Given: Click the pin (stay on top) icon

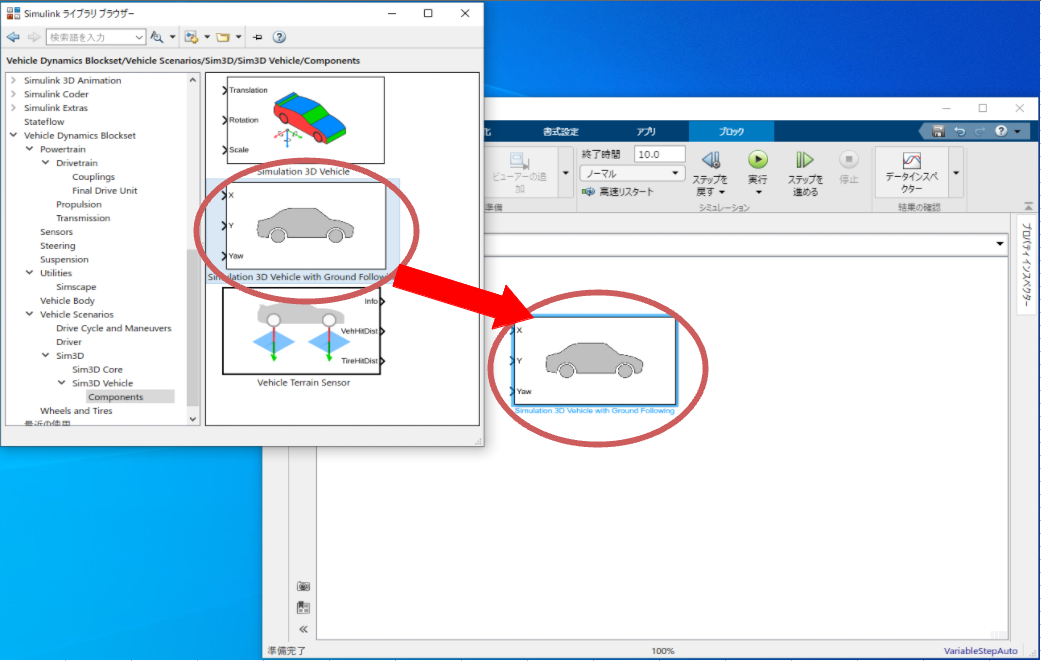Looking at the screenshot, I should [258, 37].
